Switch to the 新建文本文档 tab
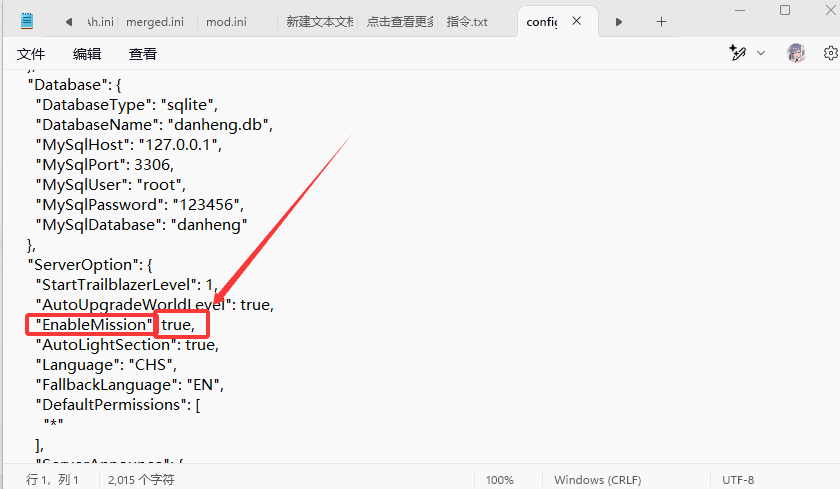Viewport: 840px width, 489px height. (x=318, y=21)
